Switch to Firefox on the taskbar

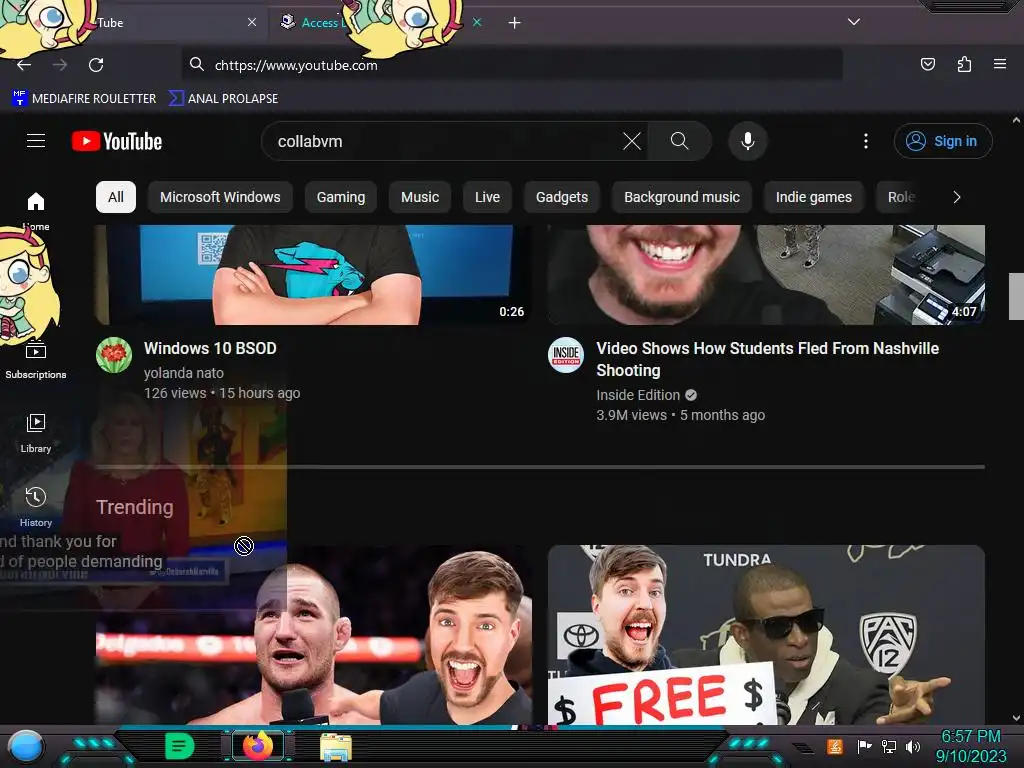258,746
